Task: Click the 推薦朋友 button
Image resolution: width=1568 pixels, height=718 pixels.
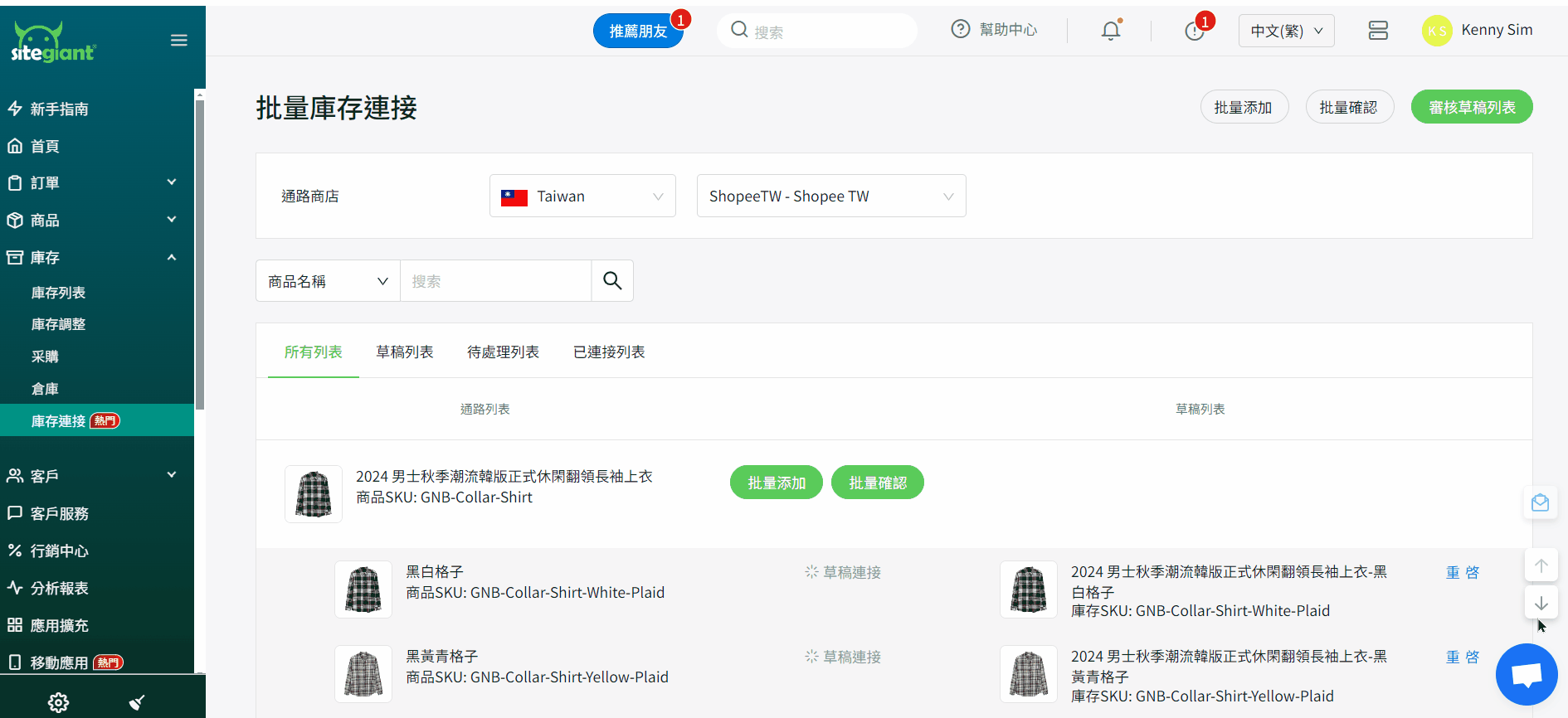Action: 638,31
